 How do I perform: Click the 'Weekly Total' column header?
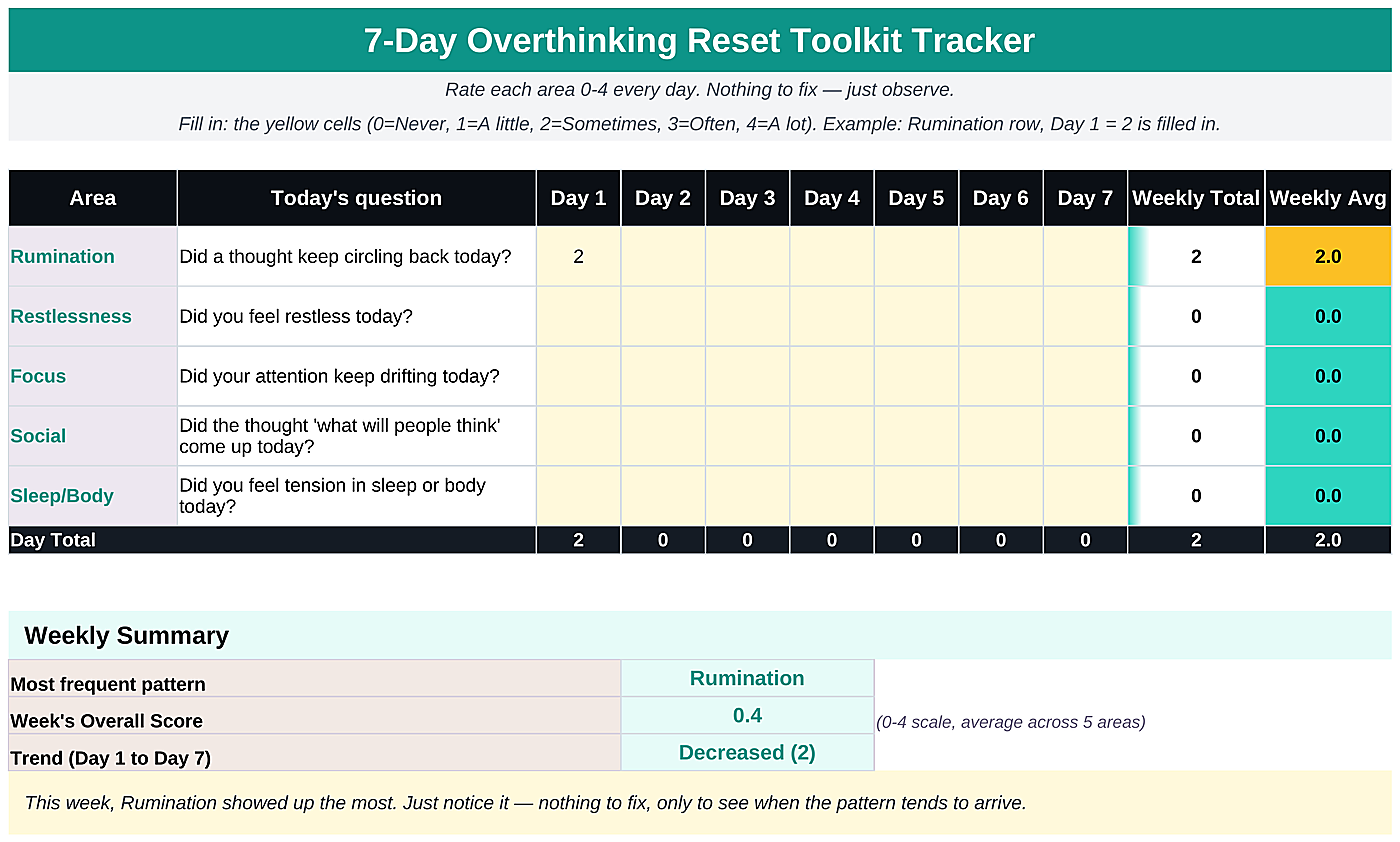tap(1196, 198)
